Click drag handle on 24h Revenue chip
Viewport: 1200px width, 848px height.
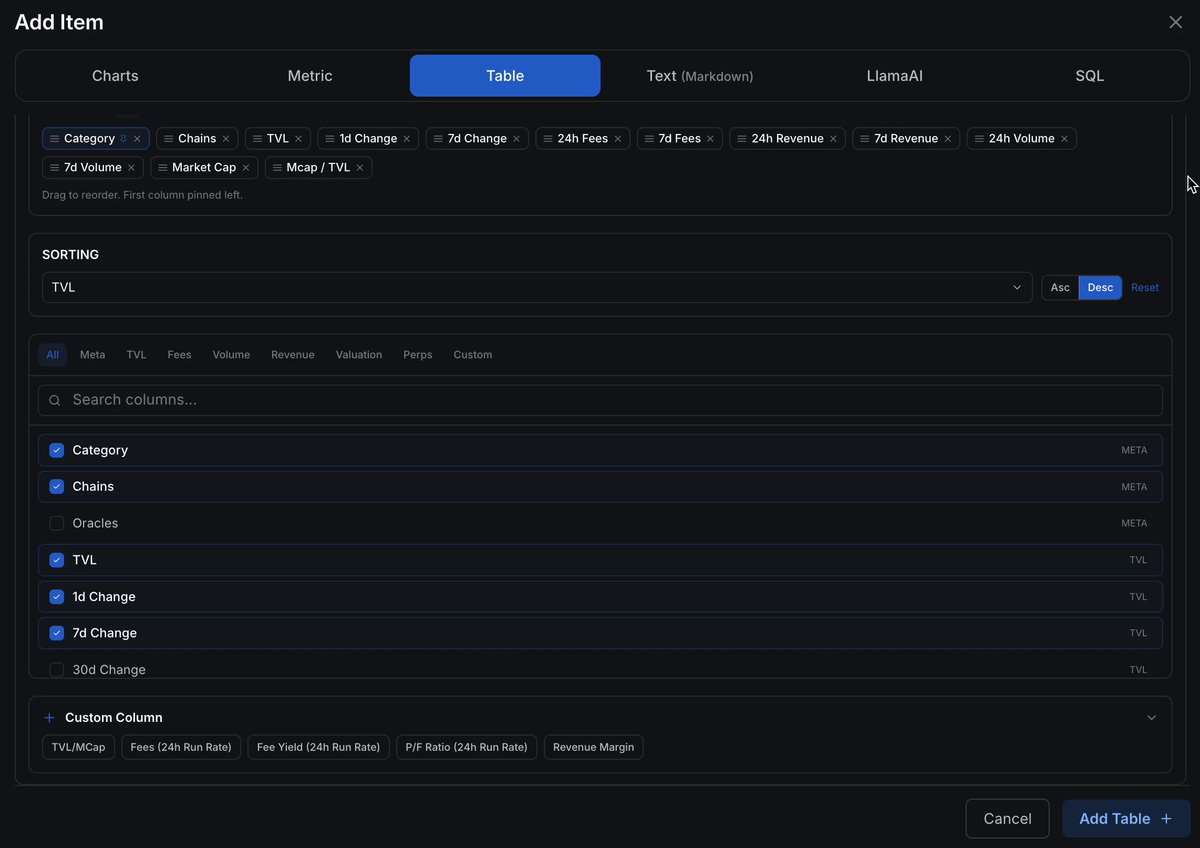point(742,139)
